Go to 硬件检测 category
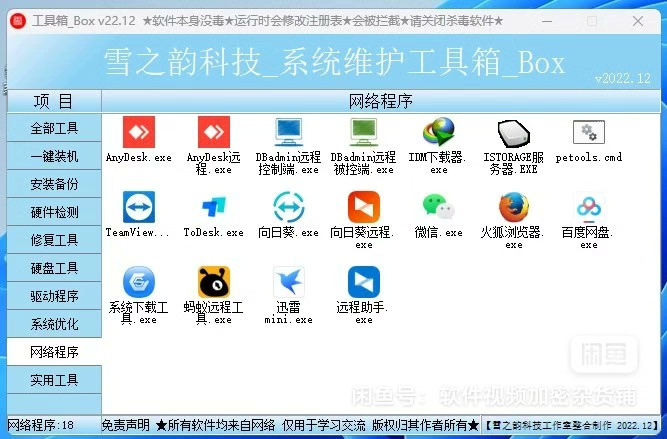 click(54, 212)
